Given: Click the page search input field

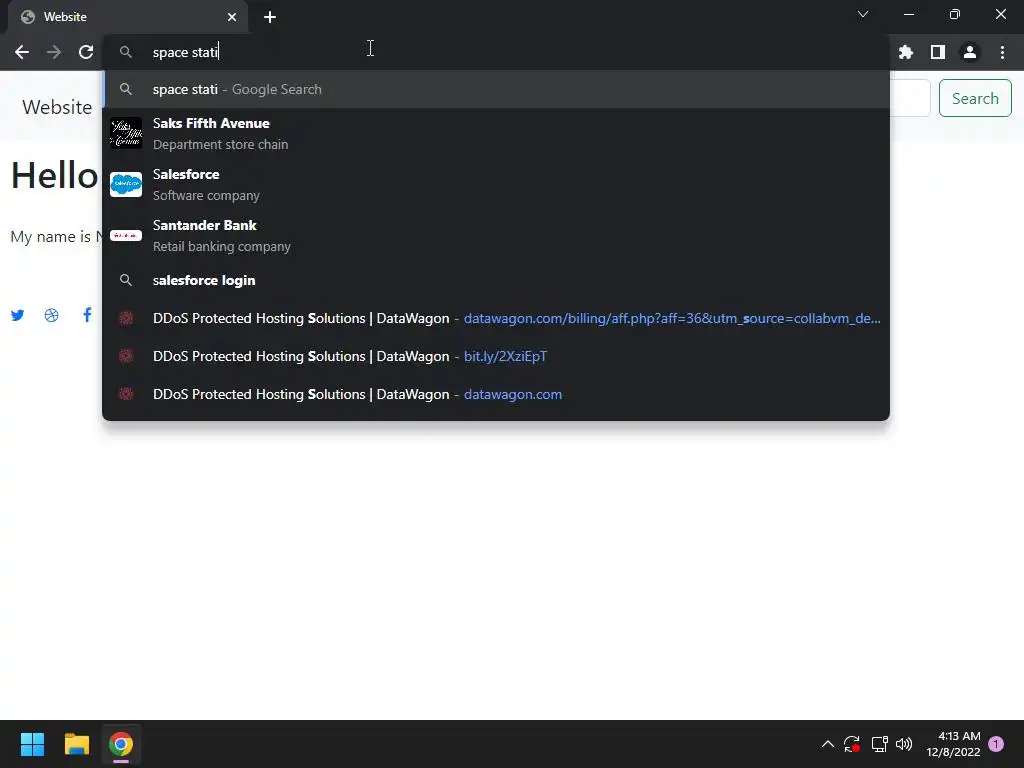Looking at the screenshot, I should pos(910,98).
